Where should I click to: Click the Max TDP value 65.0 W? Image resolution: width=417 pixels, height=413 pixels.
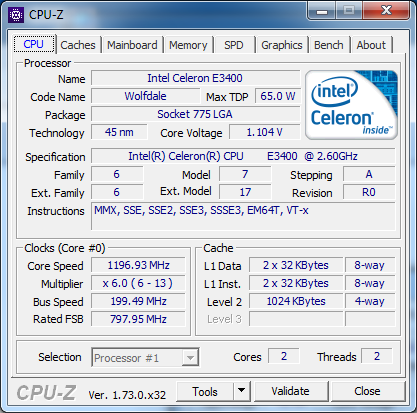pos(278,96)
